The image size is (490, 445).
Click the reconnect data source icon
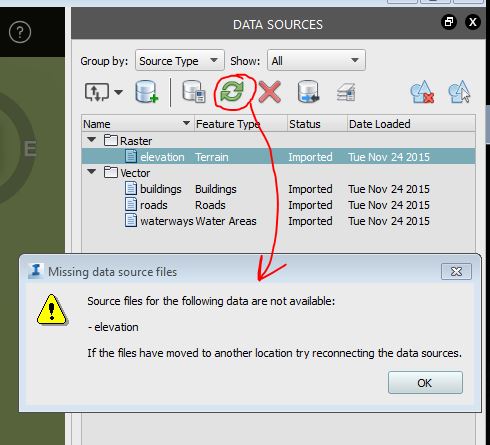click(309, 92)
